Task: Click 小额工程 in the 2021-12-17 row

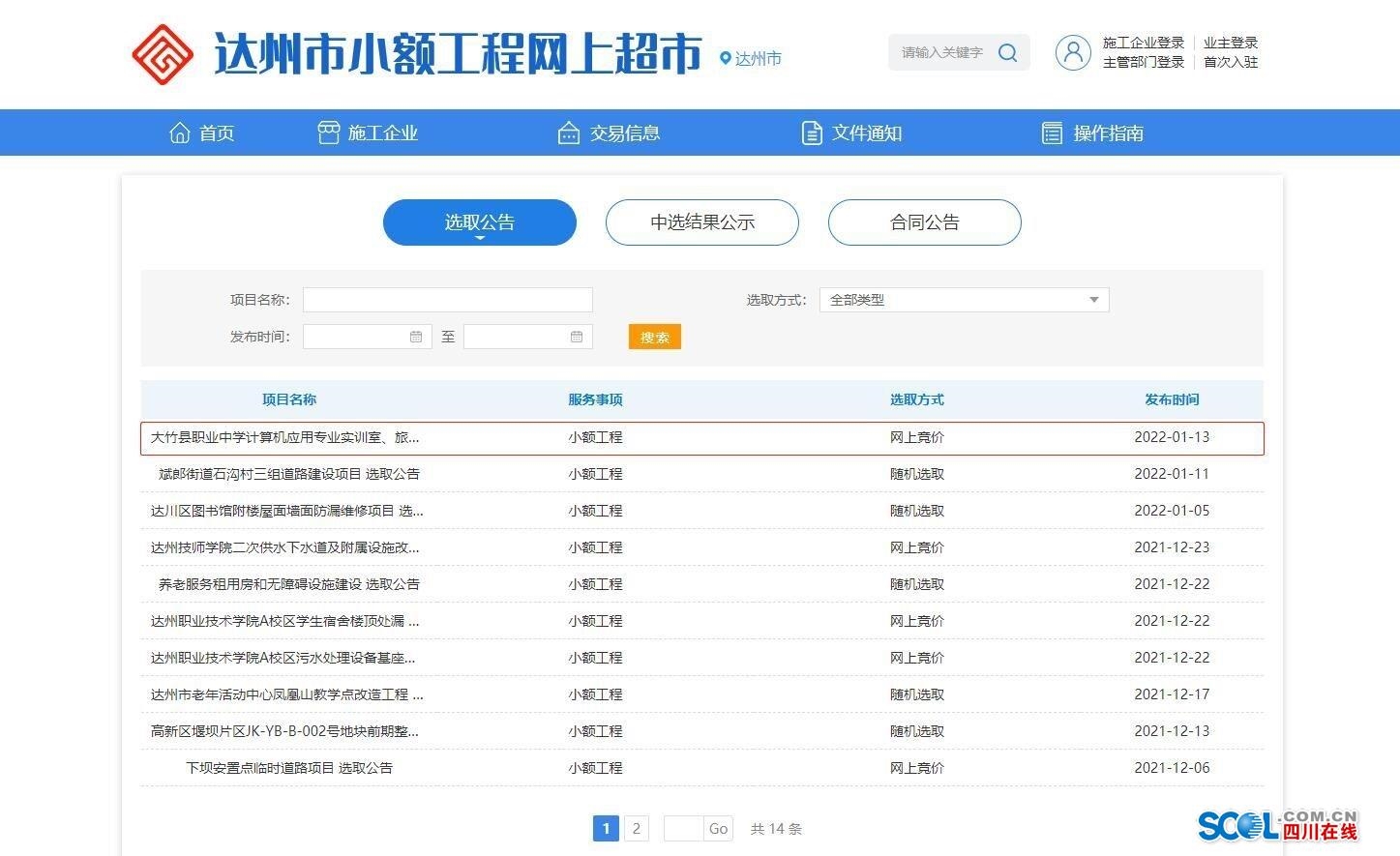Action: tap(595, 694)
